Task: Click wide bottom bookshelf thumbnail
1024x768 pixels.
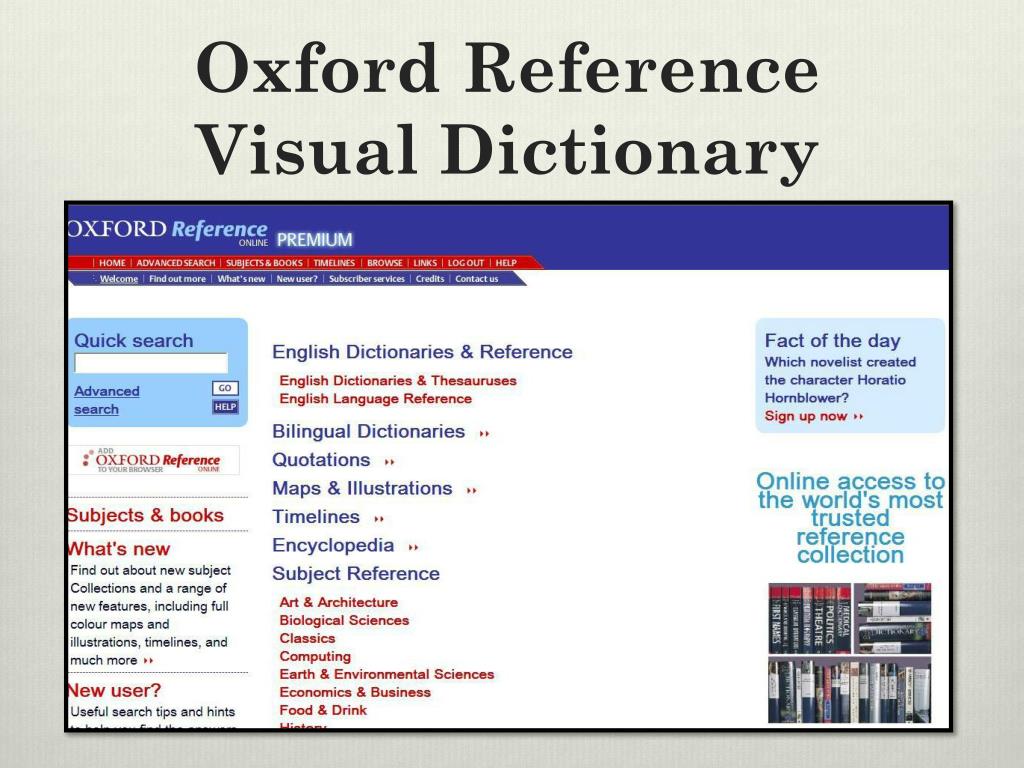Action: 850,691
